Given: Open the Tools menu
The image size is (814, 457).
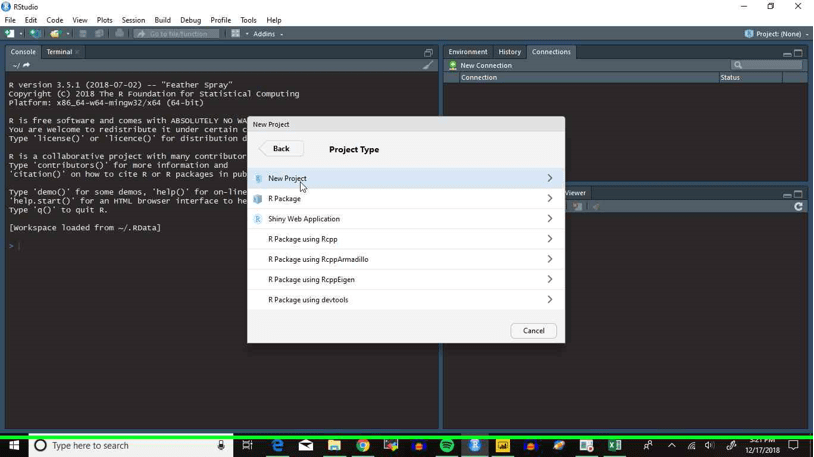Looking at the screenshot, I should coord(248,20).
